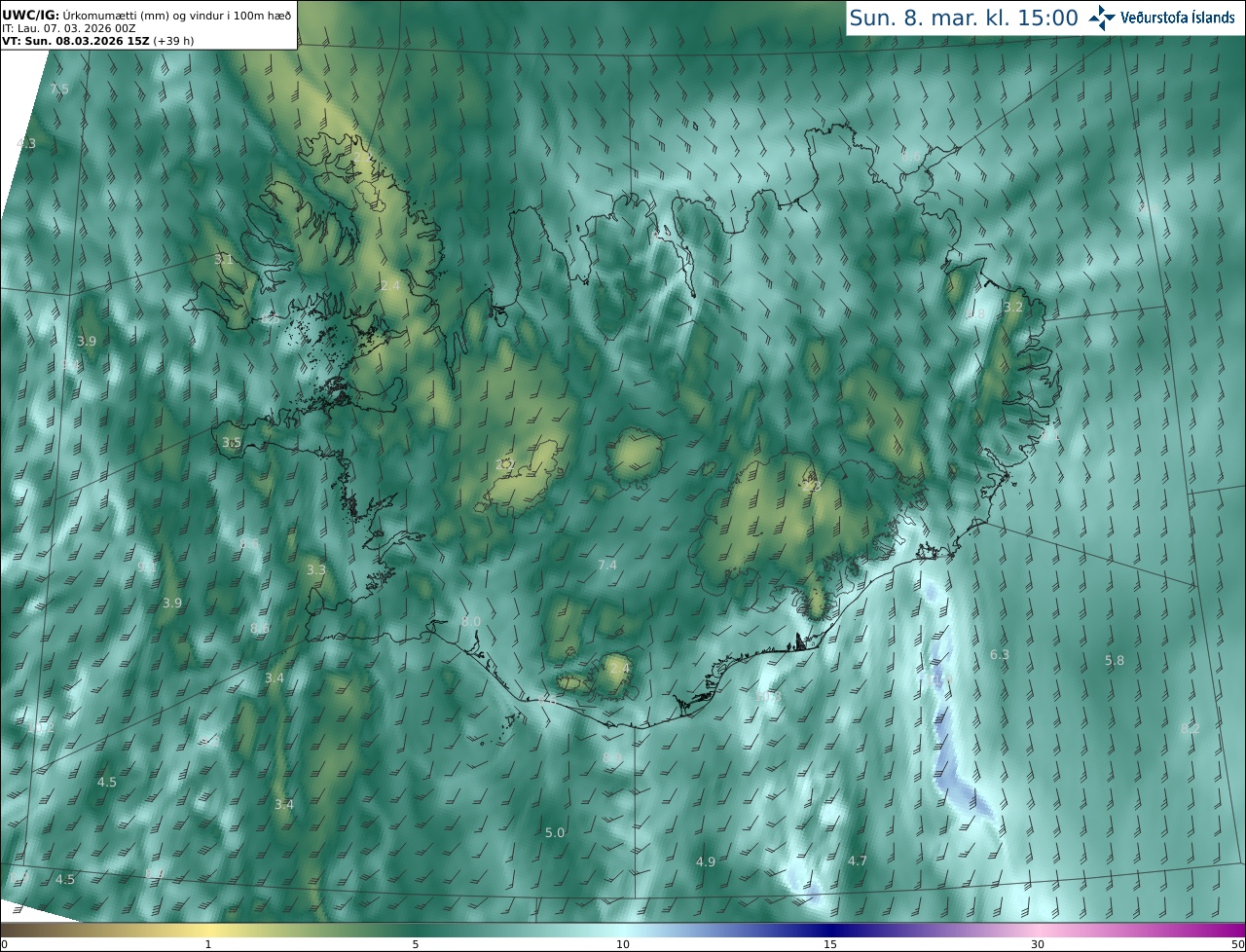Image resolution: width=1246 pixels, height=952 pixels.
Task: Pick the pale yellow section of the colorbar
Action: (208, 930)
